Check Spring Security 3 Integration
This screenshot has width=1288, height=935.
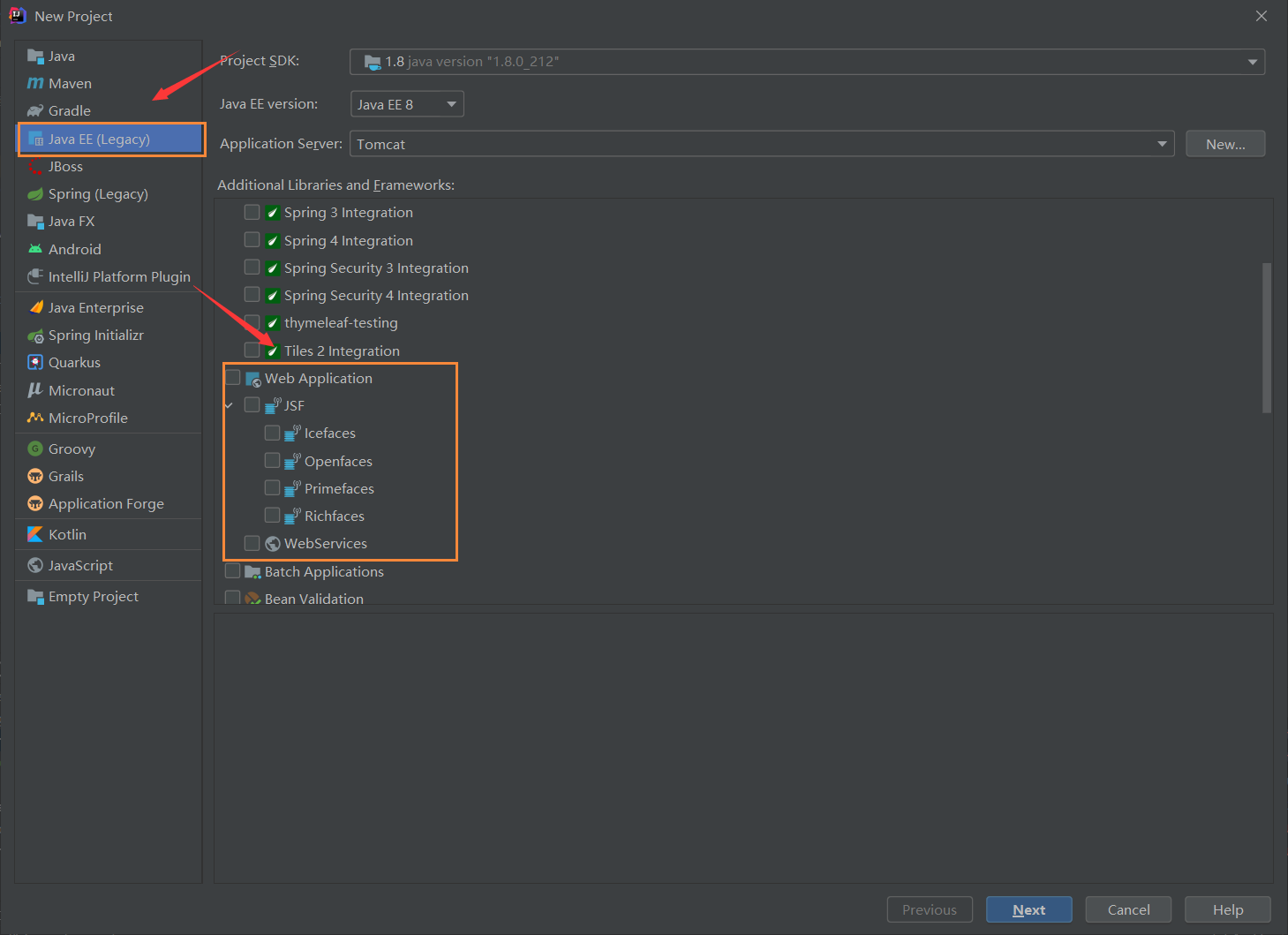(252, 268)
